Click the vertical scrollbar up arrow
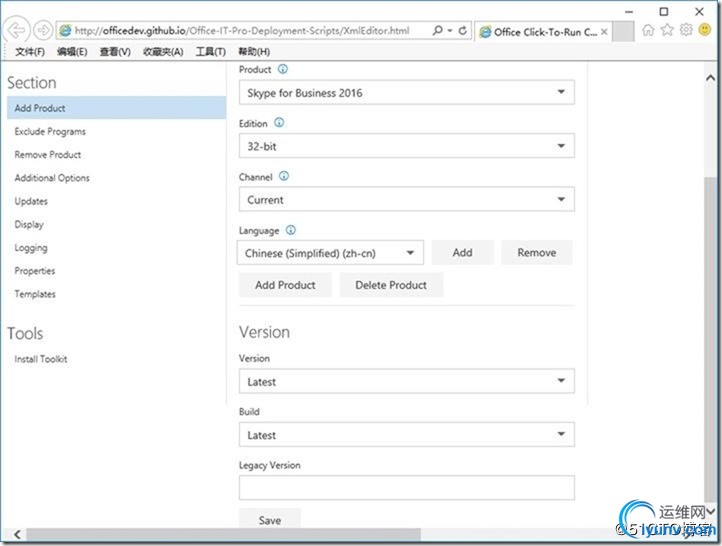The height and width of the screenshot is (546, 722). [710, 78]
